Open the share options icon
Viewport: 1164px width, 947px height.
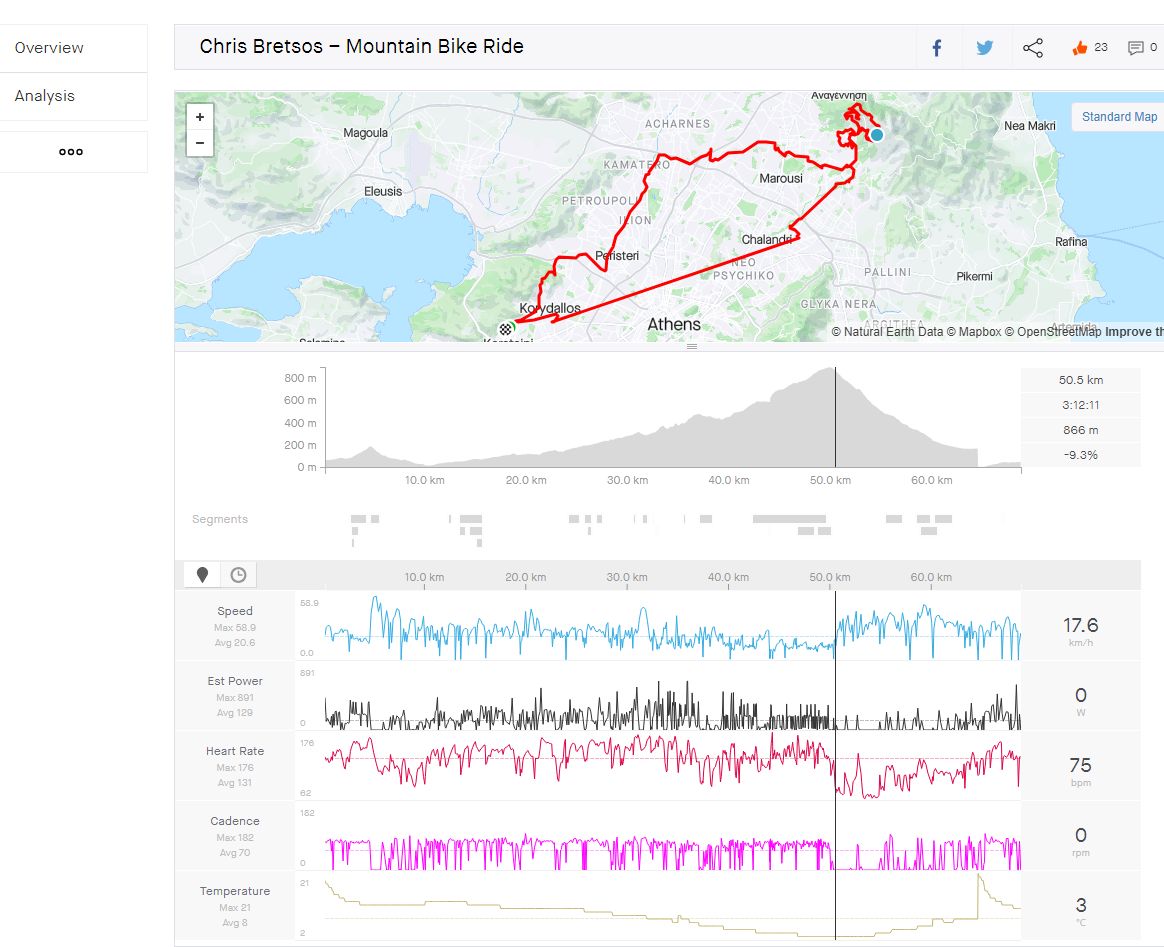(1033, 48)
